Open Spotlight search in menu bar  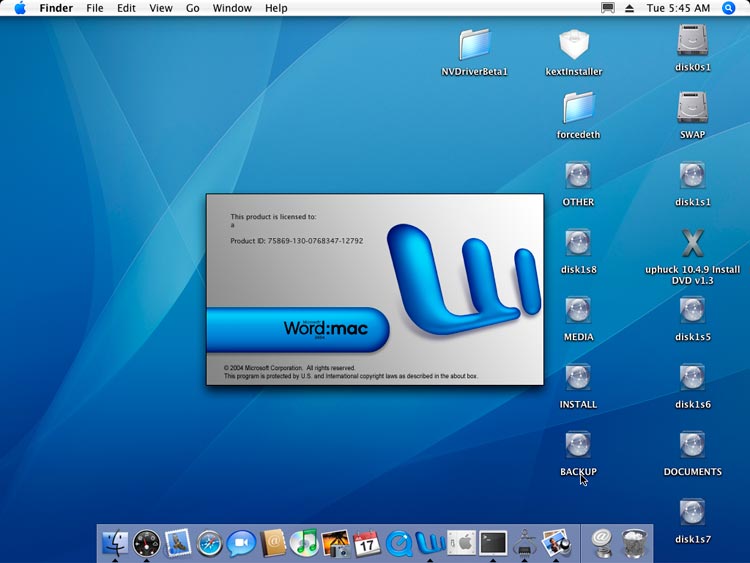tap(728, 8)
